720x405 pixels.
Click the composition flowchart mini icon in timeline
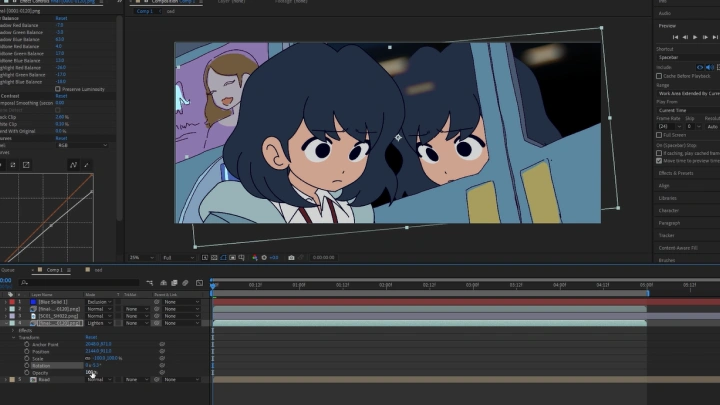point(150,283)
